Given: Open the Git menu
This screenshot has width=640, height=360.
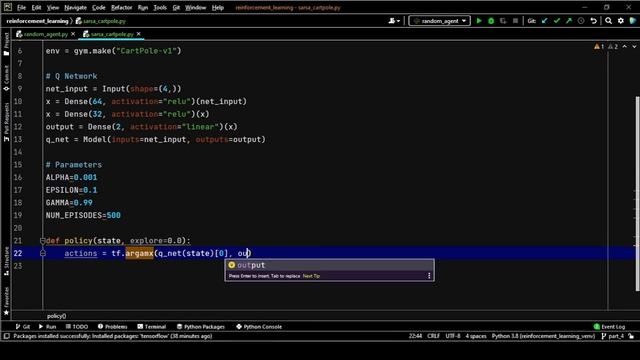Looking at the screenshot, I should pos(176,7).
